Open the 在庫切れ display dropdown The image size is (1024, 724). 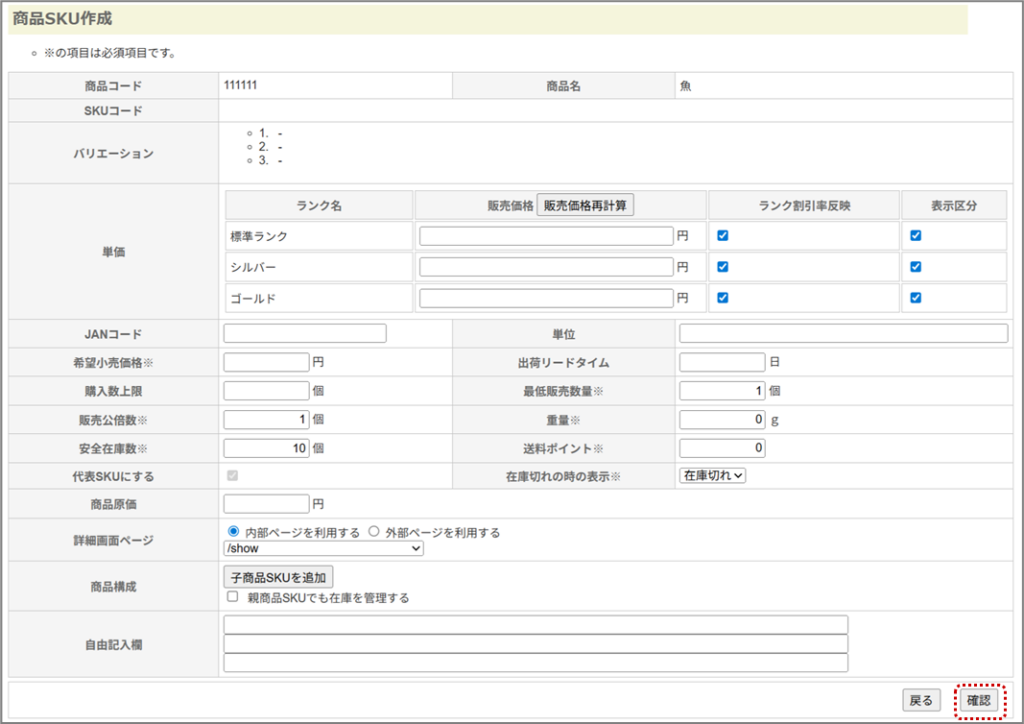coord(712,476)
